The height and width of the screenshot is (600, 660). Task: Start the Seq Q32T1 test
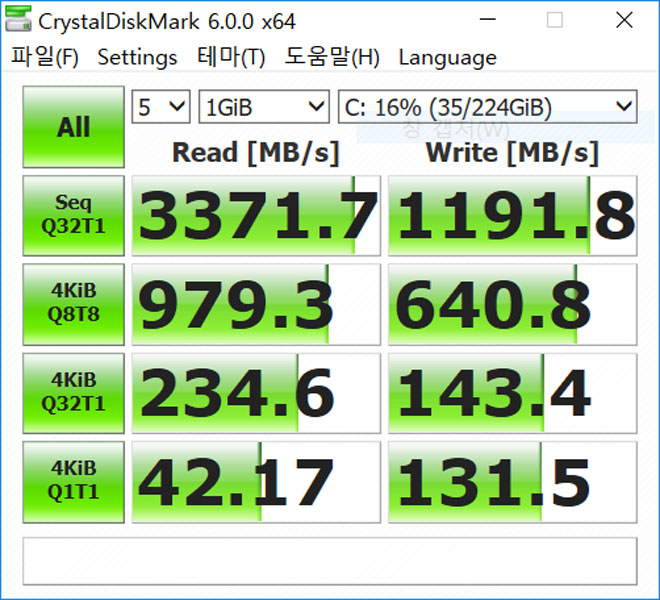click(x=74, y=215)
